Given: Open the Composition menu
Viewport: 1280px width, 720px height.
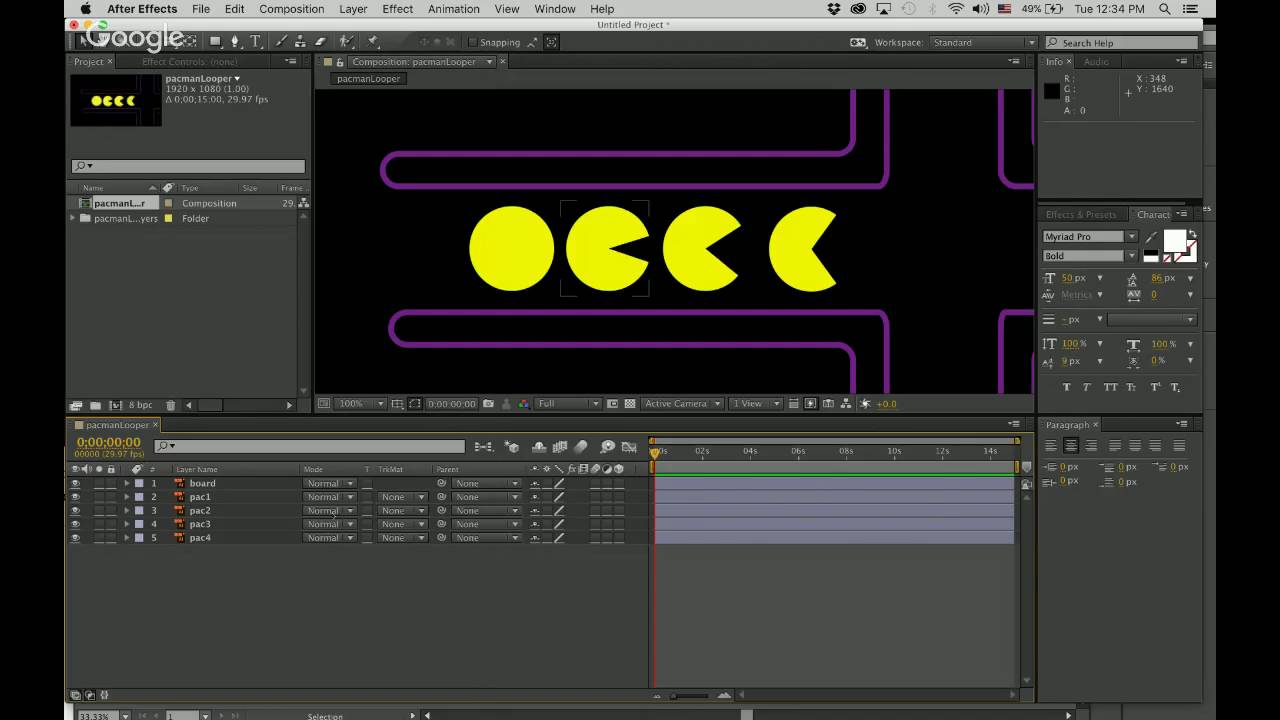Looking at the screenshot, I should (291, 9).
